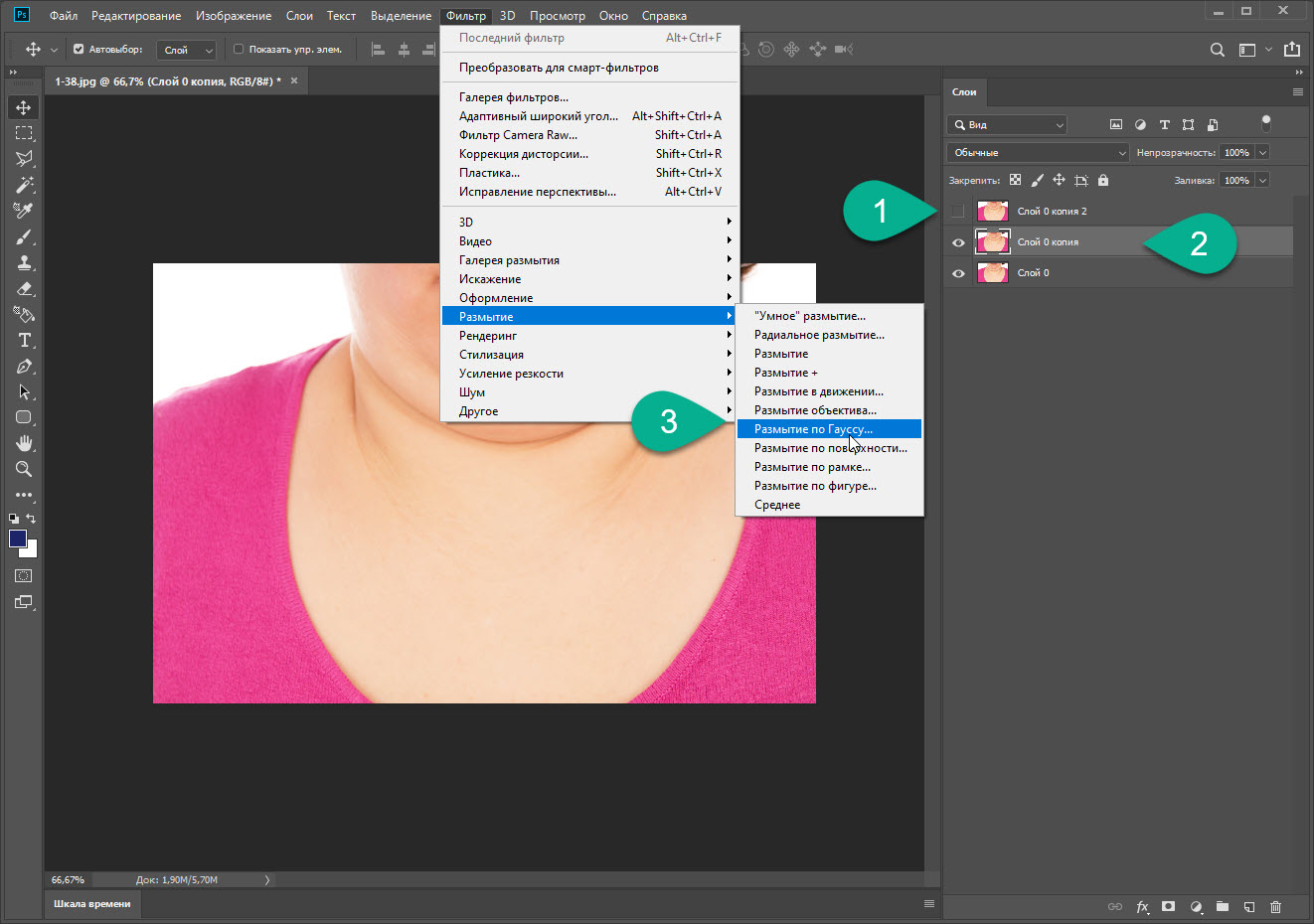Screen dimensions: 1314x924
Task: Swap foreground and background colors
Action: coord(32,519)
